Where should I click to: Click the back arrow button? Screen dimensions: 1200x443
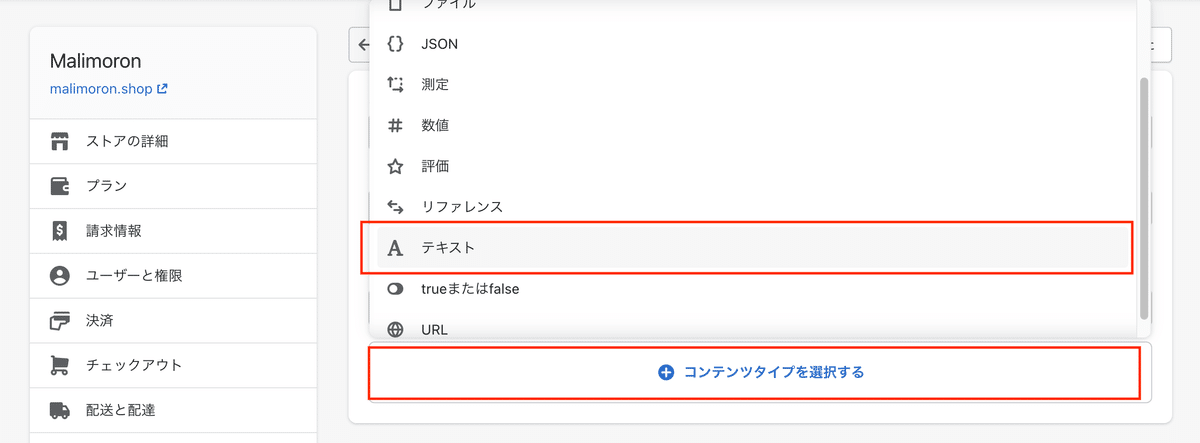(359, 44)
